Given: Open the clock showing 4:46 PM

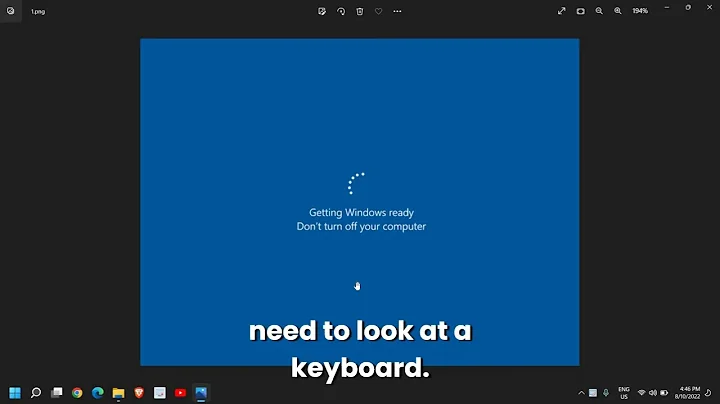Looking at the screenshot, I should [x=687, y=393].
